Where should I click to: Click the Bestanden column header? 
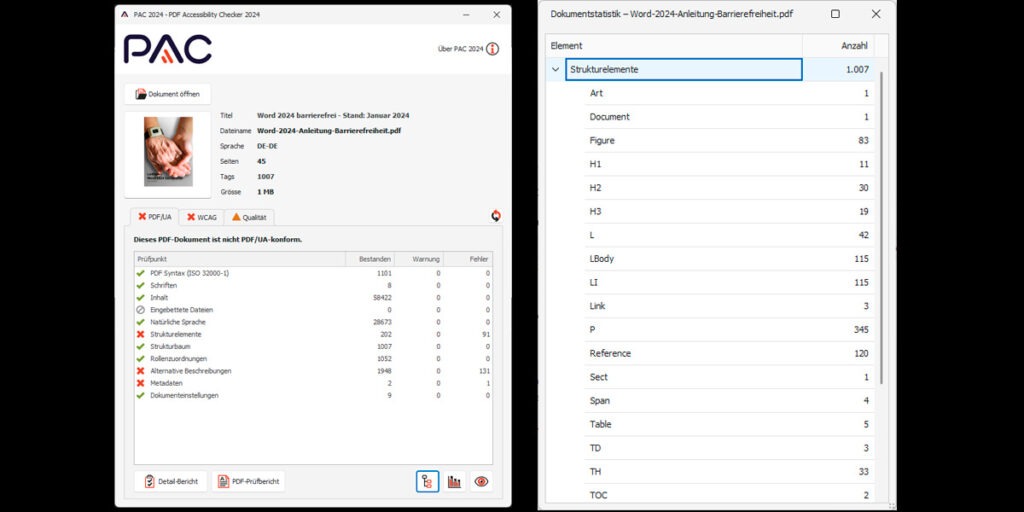(x=370, y=259)
